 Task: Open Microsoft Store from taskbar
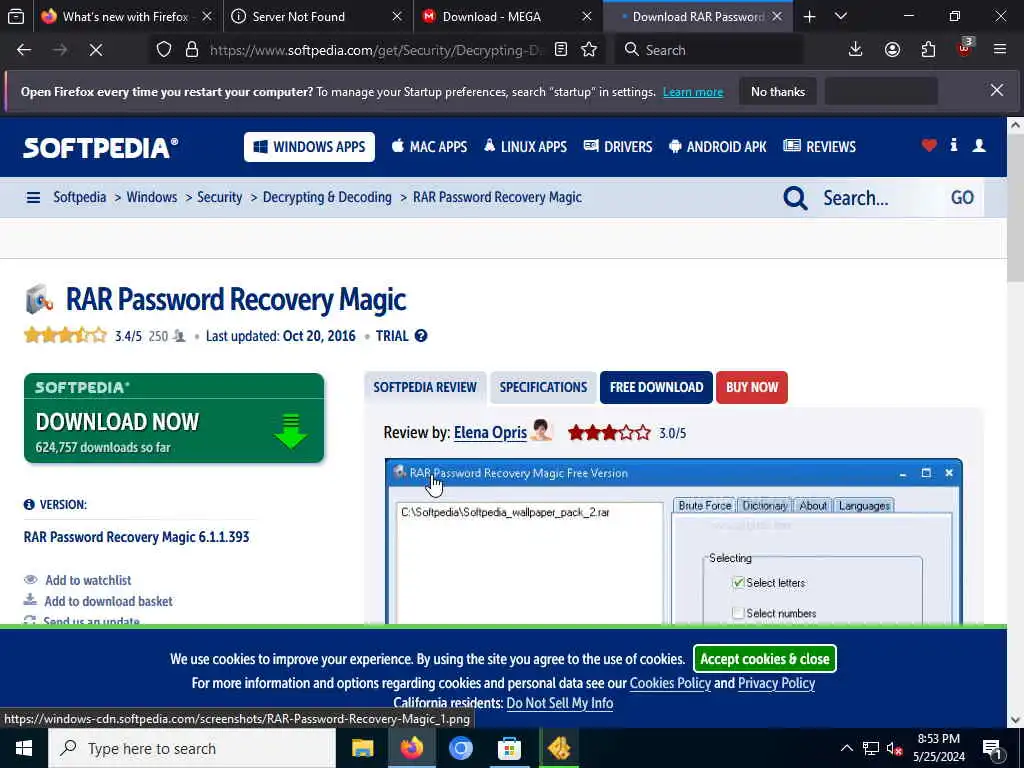pos(509,748)
